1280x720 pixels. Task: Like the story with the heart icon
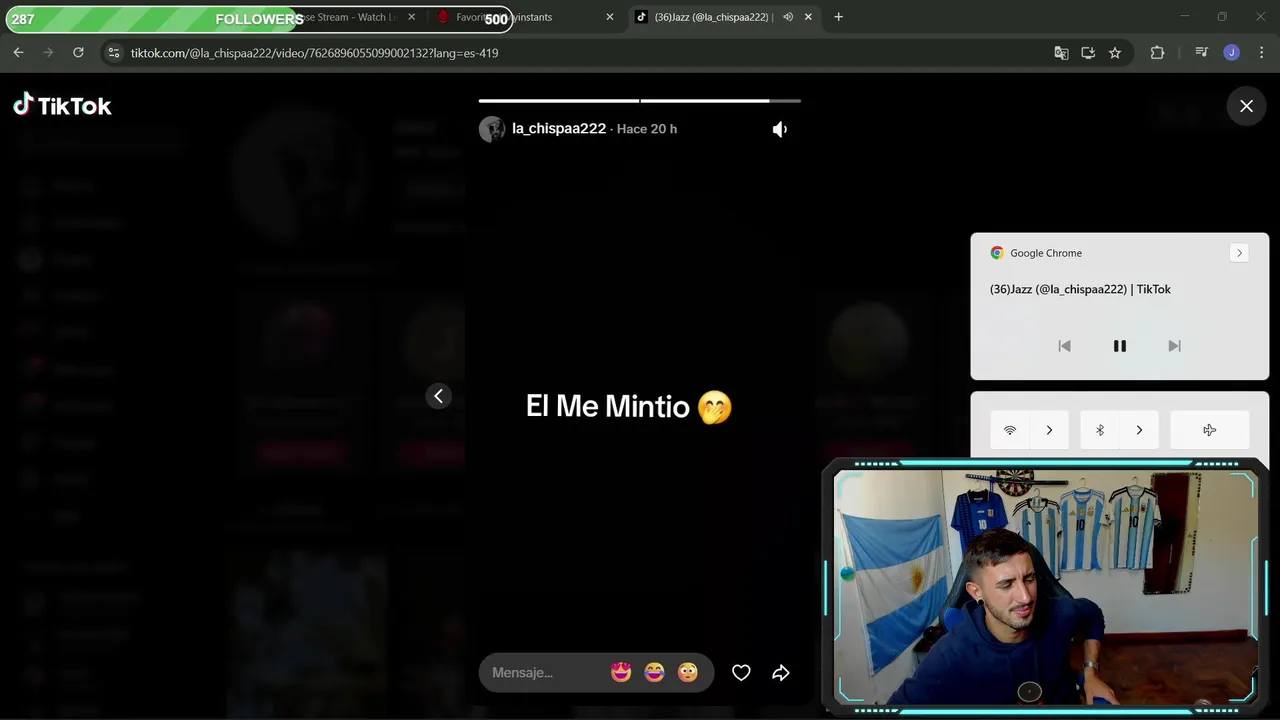coord(741,673)
